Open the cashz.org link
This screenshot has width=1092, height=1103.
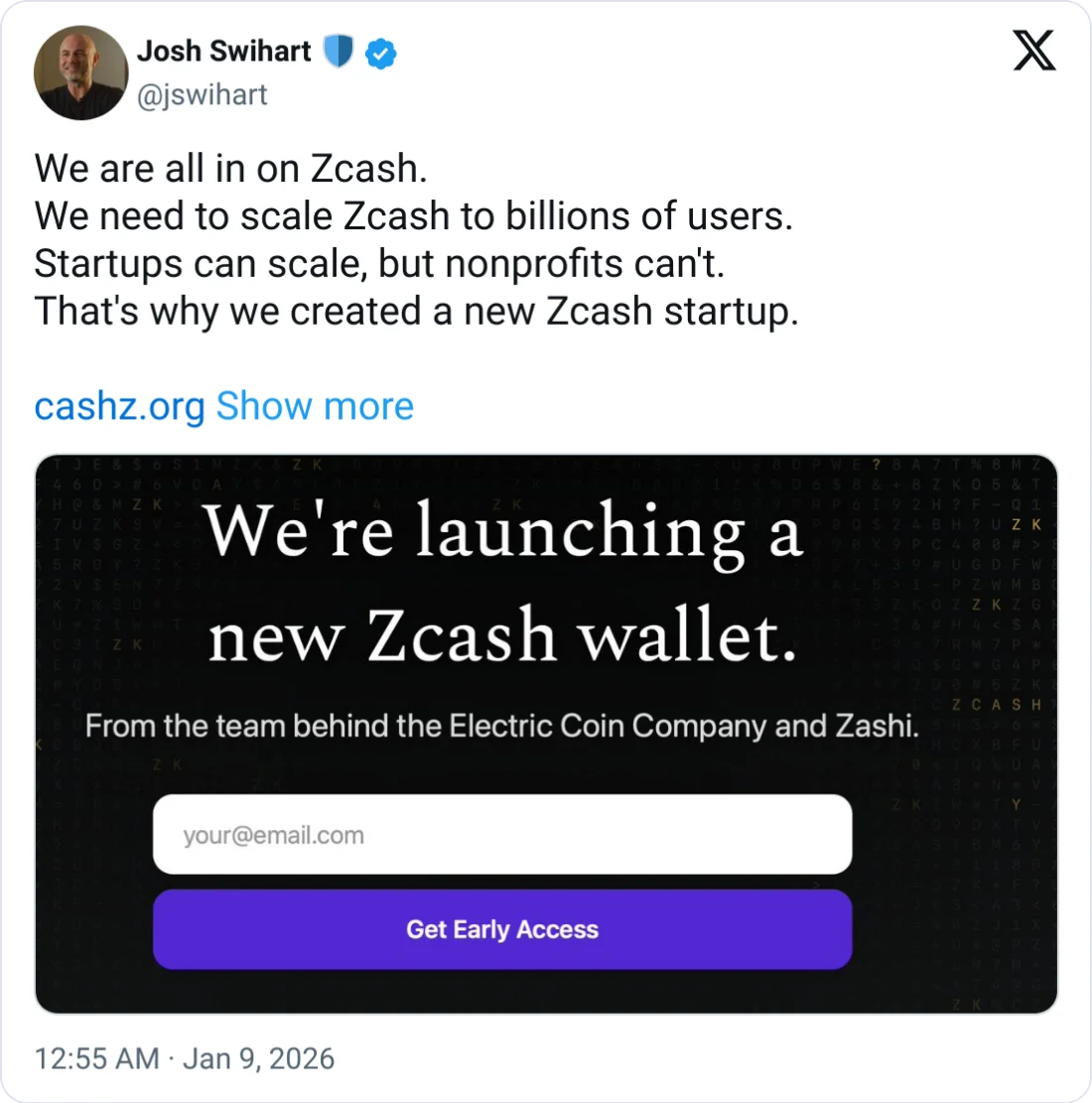pos(119,406)
